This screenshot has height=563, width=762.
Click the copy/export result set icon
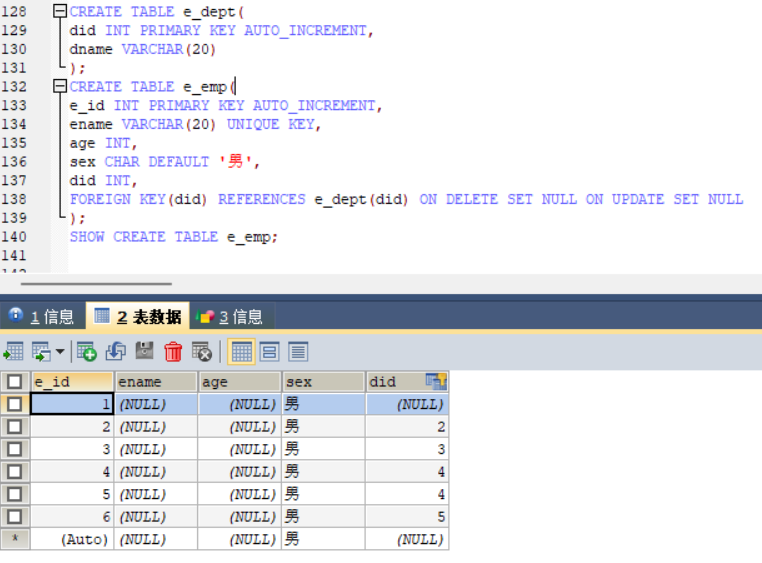click(x=41, y=352)
